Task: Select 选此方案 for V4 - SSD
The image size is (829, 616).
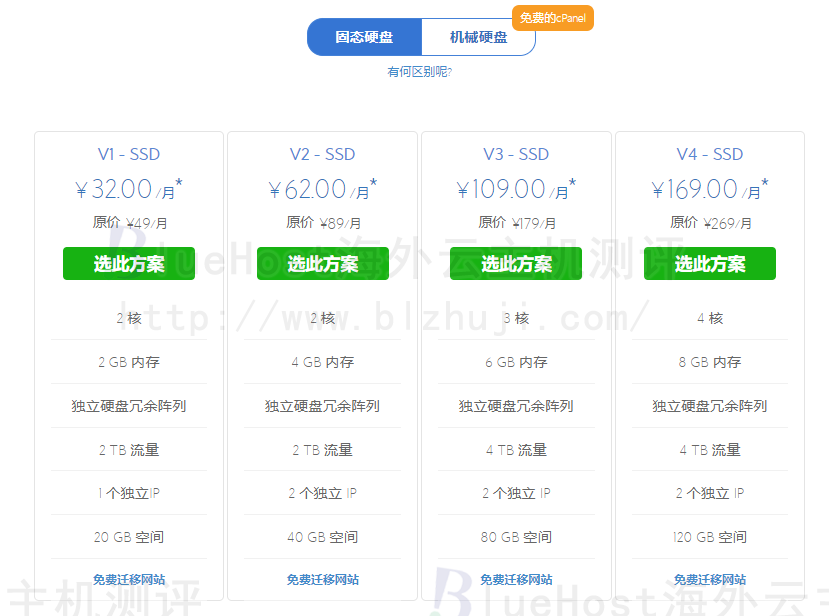Action: point(710,263)
